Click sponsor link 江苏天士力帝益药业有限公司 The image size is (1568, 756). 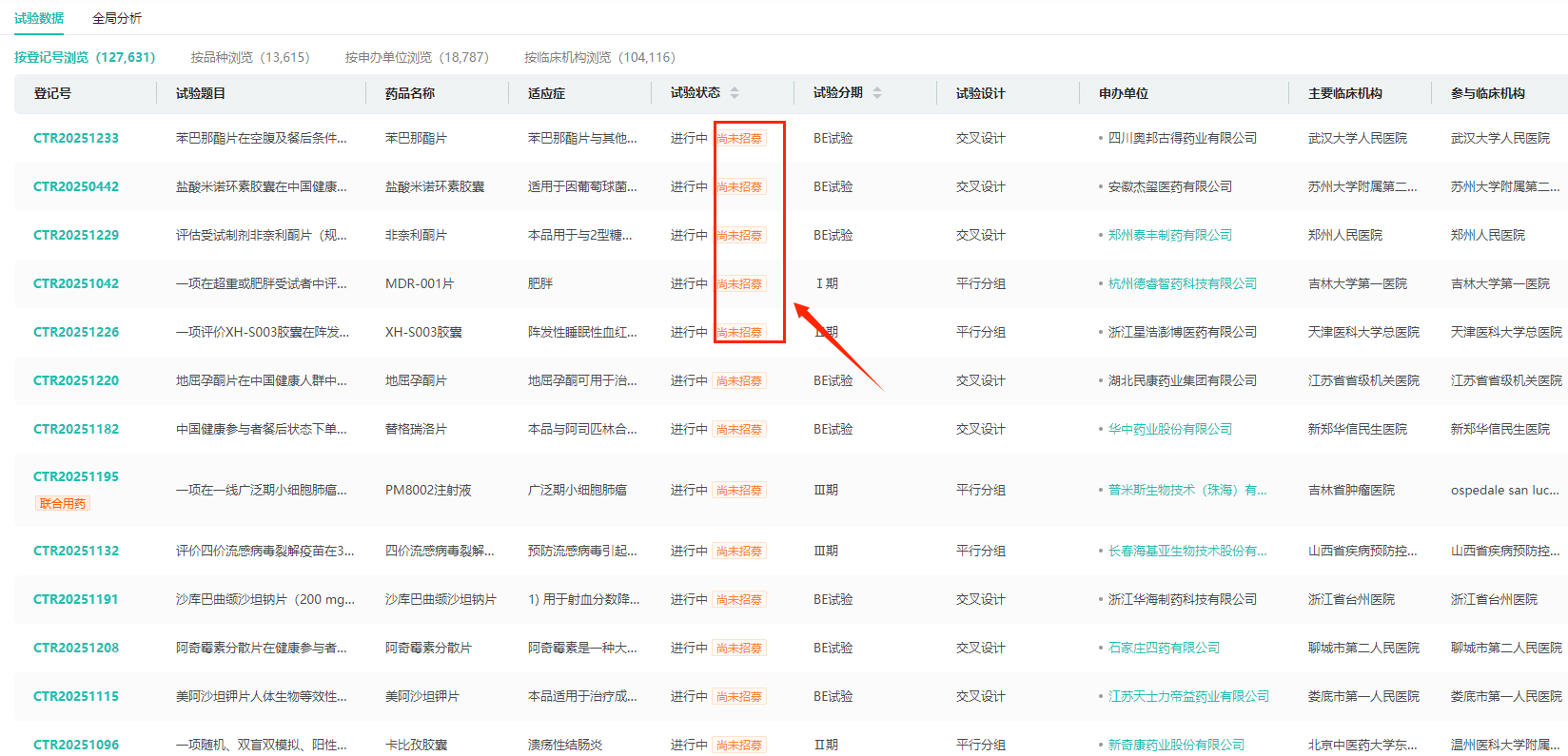coord(1188,696)
